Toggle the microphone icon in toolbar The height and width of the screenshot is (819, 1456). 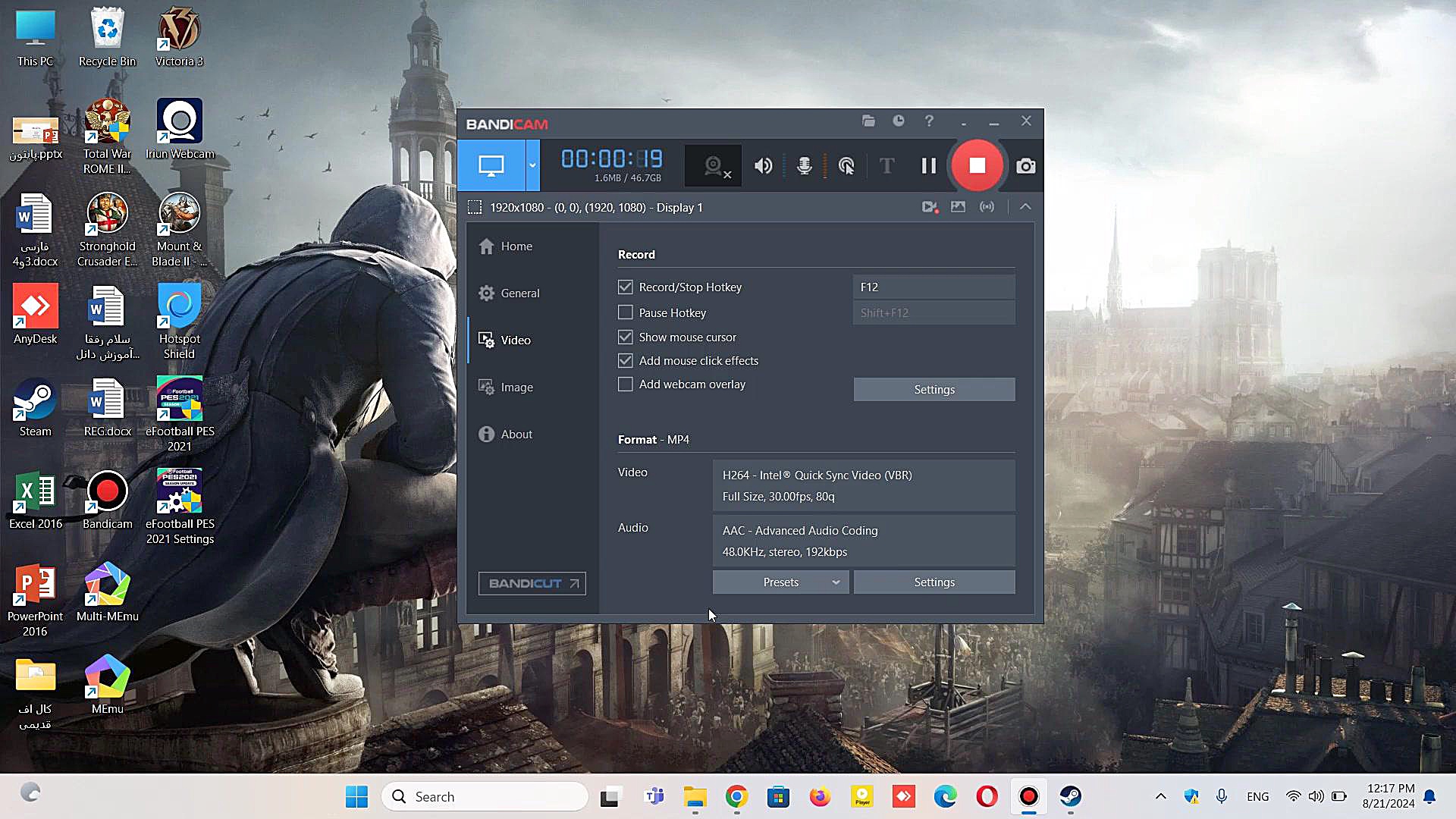pyautogui.click(x=805, y=165)
